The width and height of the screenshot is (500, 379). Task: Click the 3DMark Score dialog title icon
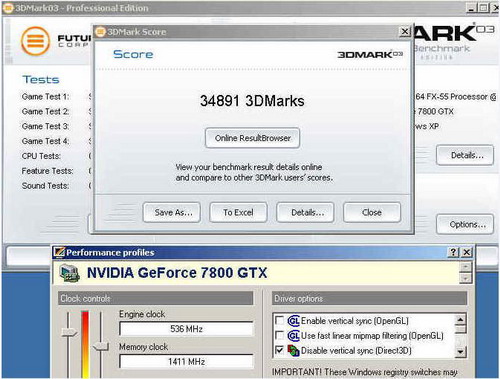pyautogui.click(x=100, y=32)
